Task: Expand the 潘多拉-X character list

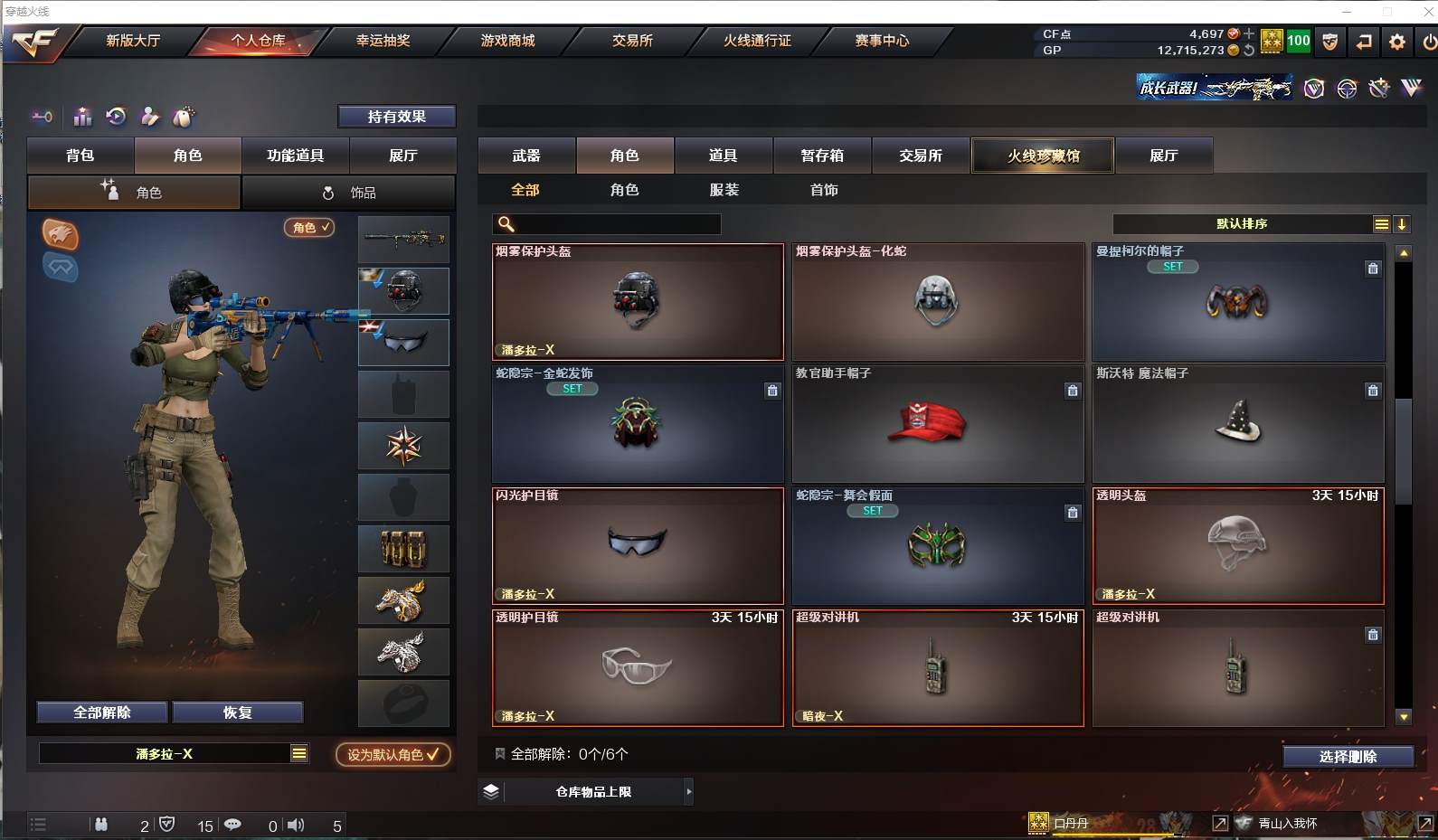Action: (x=299, y=753)
